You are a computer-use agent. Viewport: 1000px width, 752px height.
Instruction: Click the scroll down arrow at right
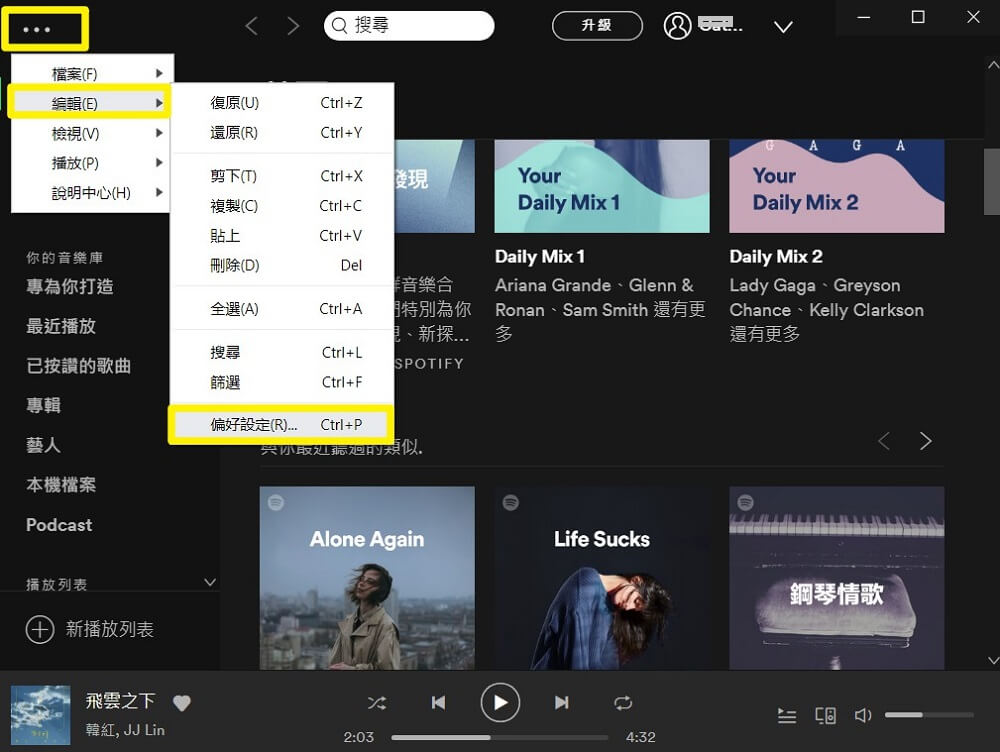(993, 660)
